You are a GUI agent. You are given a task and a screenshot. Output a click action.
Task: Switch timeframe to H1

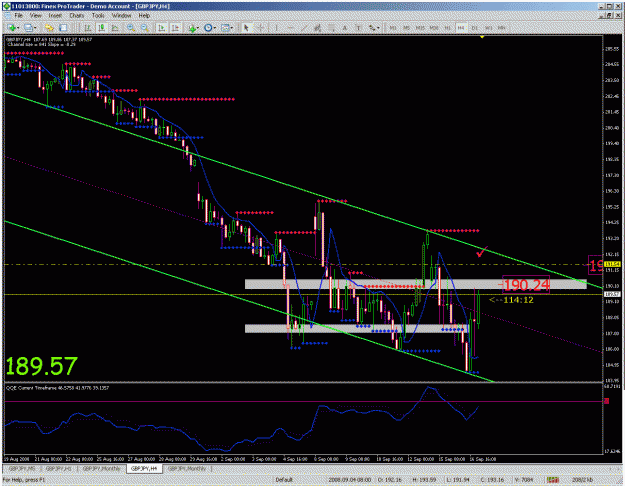pos(447,28)
